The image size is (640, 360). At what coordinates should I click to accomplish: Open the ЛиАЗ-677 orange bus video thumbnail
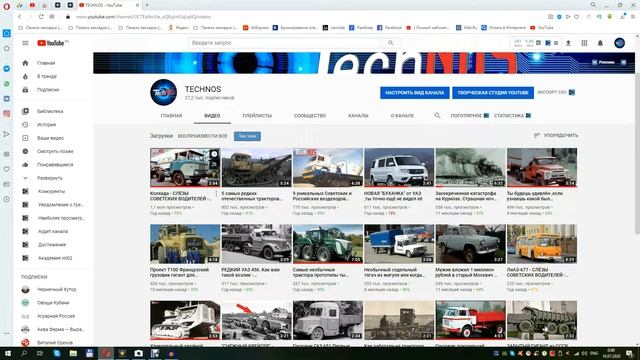542,244
